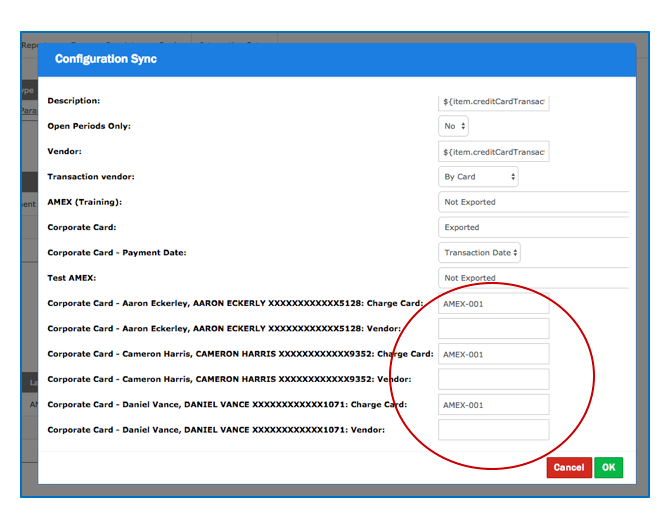
Task: Select the Corporate Card Exported field
Action: pos(532,227)
